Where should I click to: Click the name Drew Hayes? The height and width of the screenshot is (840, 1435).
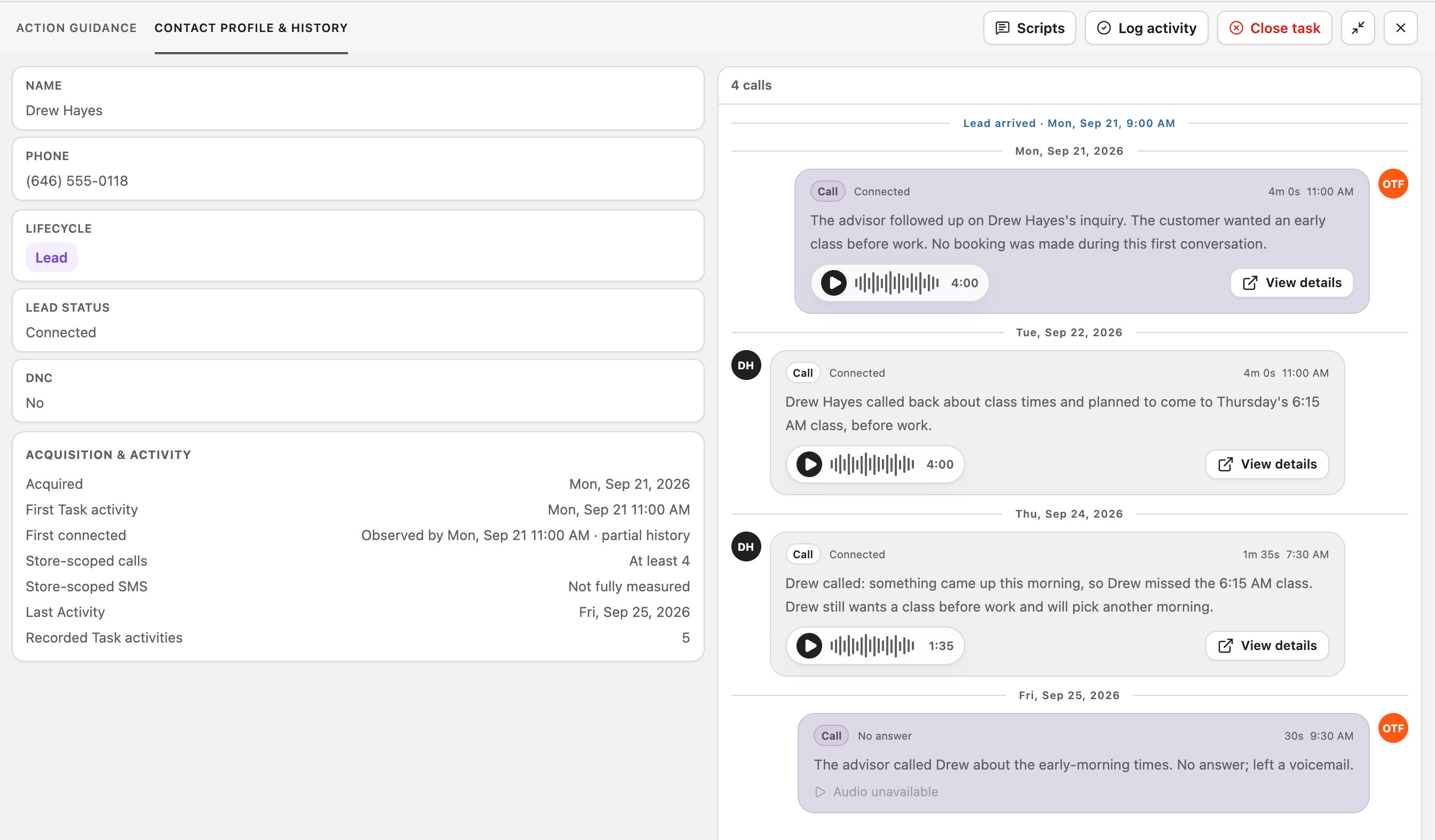[65, 110]
